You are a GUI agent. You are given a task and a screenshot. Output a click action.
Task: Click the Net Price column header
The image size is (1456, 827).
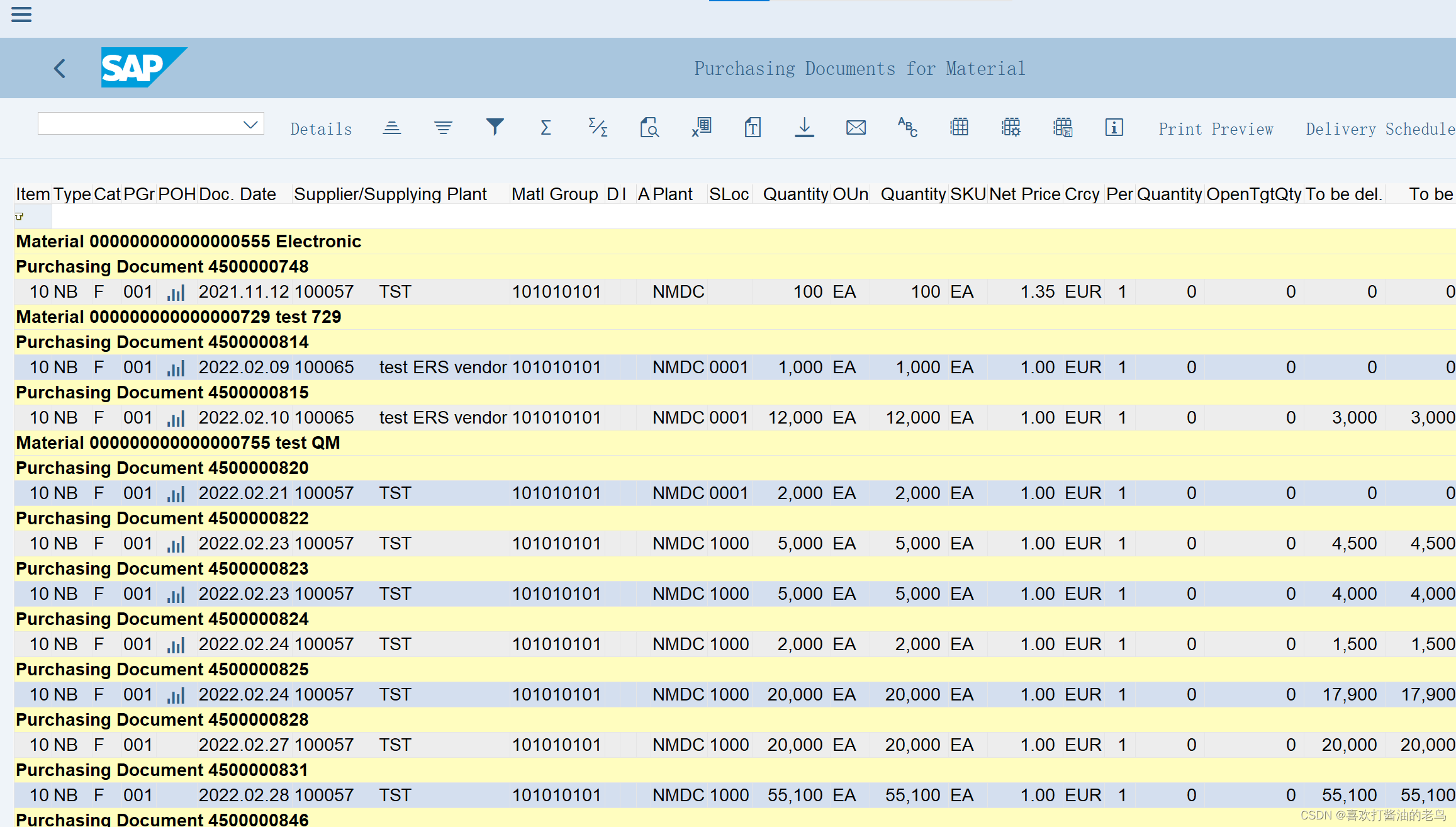[x=1024, y=194]
